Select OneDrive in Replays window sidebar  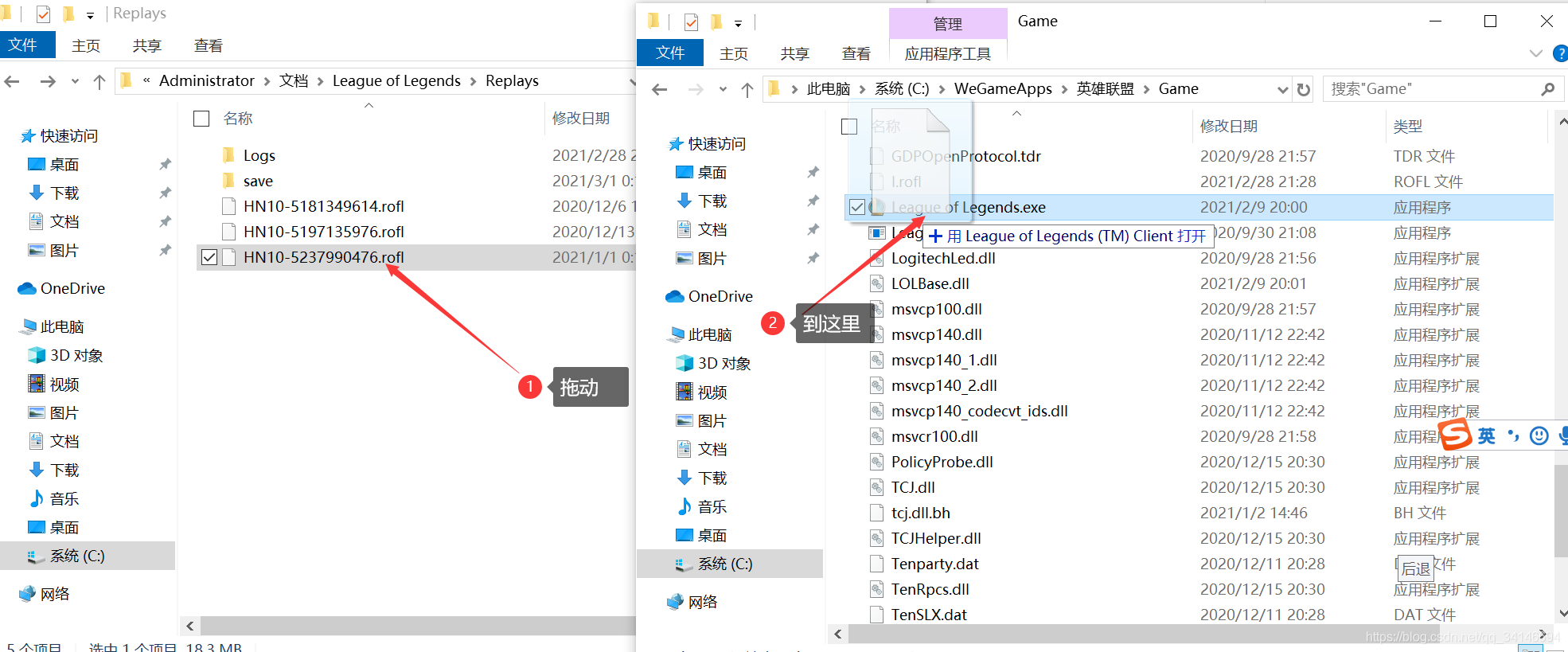tap(72, 288)
